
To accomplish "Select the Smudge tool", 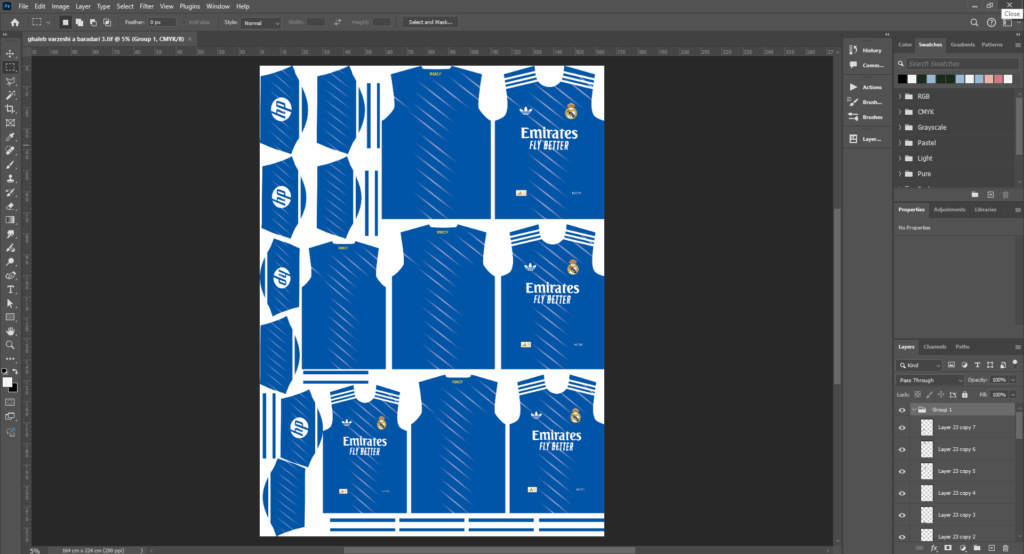I will tap(10, 234).
